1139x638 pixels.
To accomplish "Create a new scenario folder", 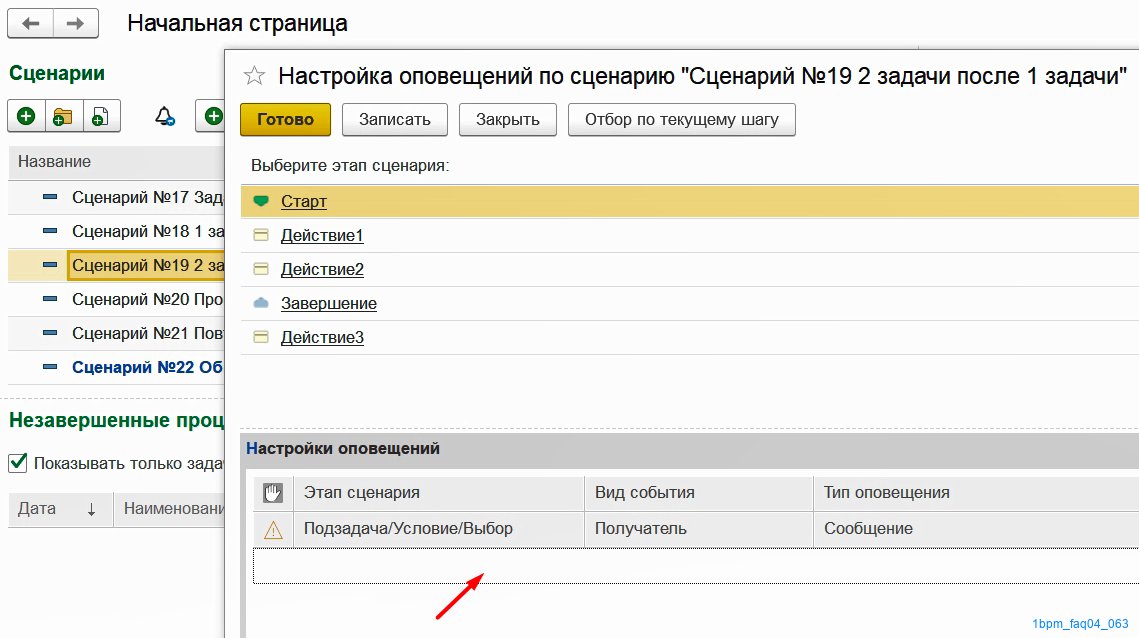I will (63, 116).
